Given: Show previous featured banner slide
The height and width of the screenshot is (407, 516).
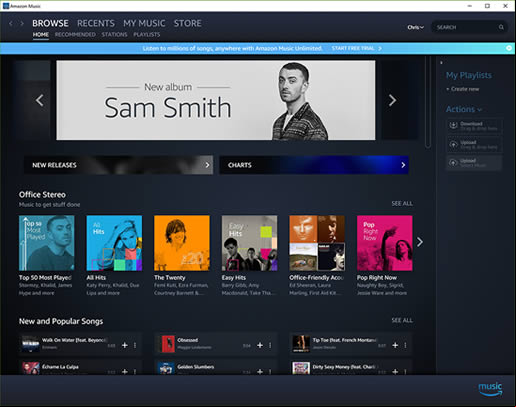Looking at the screenshot, I should click(x=40, y=100).
